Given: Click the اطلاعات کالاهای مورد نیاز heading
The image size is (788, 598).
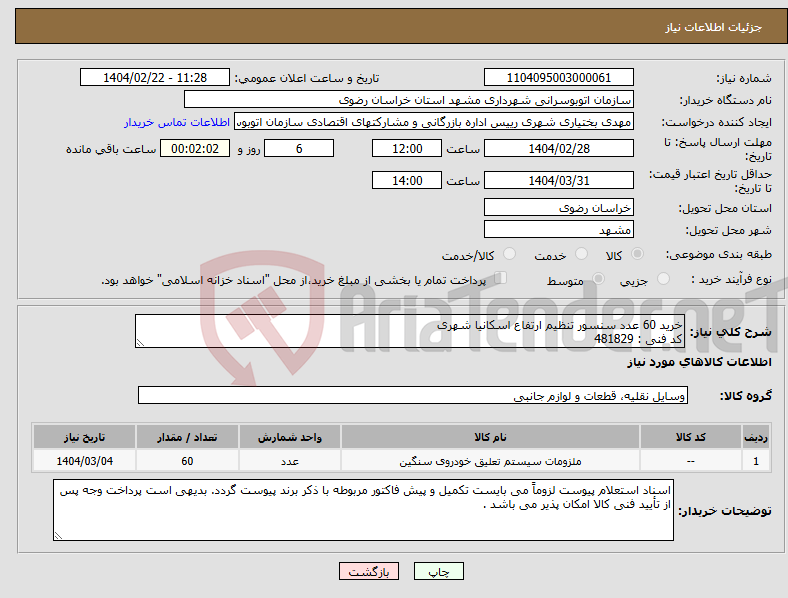Looking at the screenshot, I should (699, 362).
